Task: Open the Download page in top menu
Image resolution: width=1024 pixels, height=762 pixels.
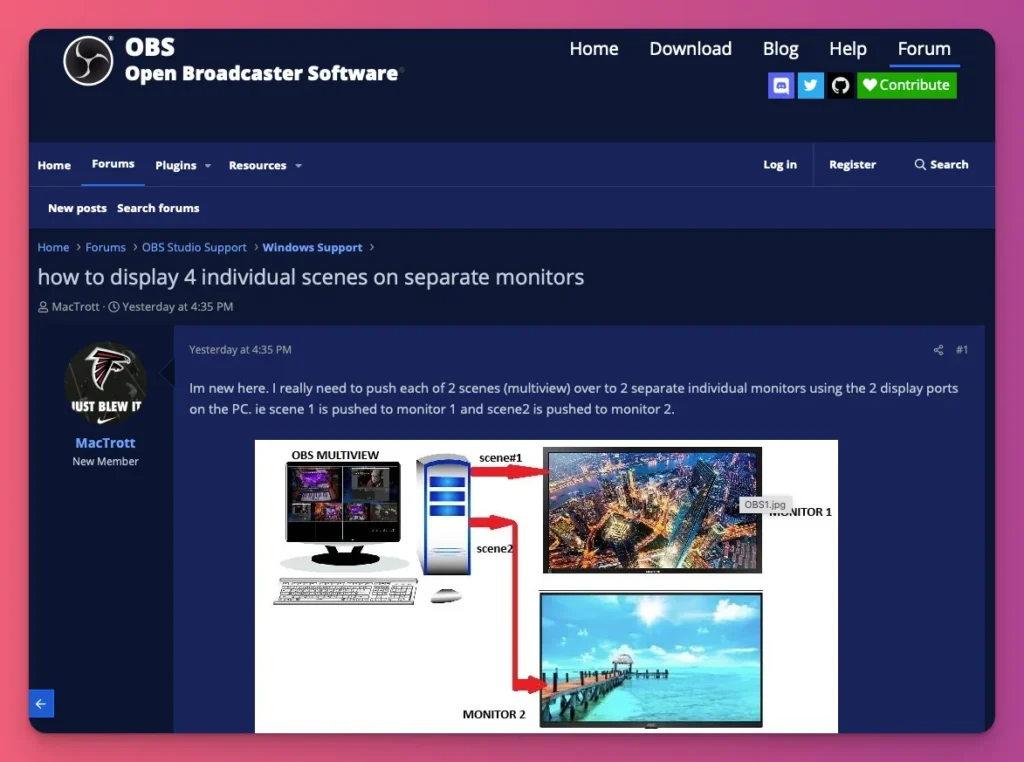Action: coord(690,49)
